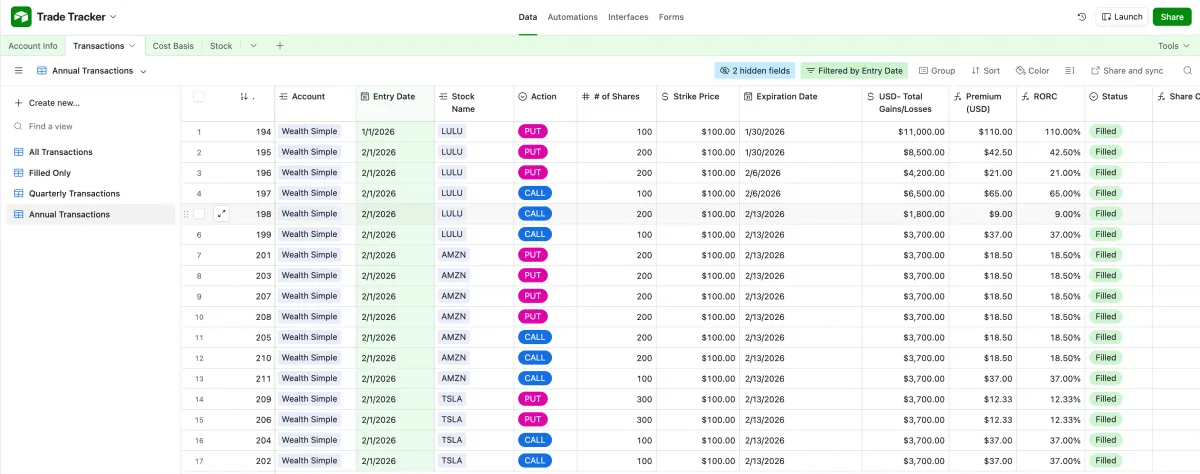Viewport: 1200px width, 474px height.
Task: Tick the select-all checkbox in header
Action: tap(199, 97)
